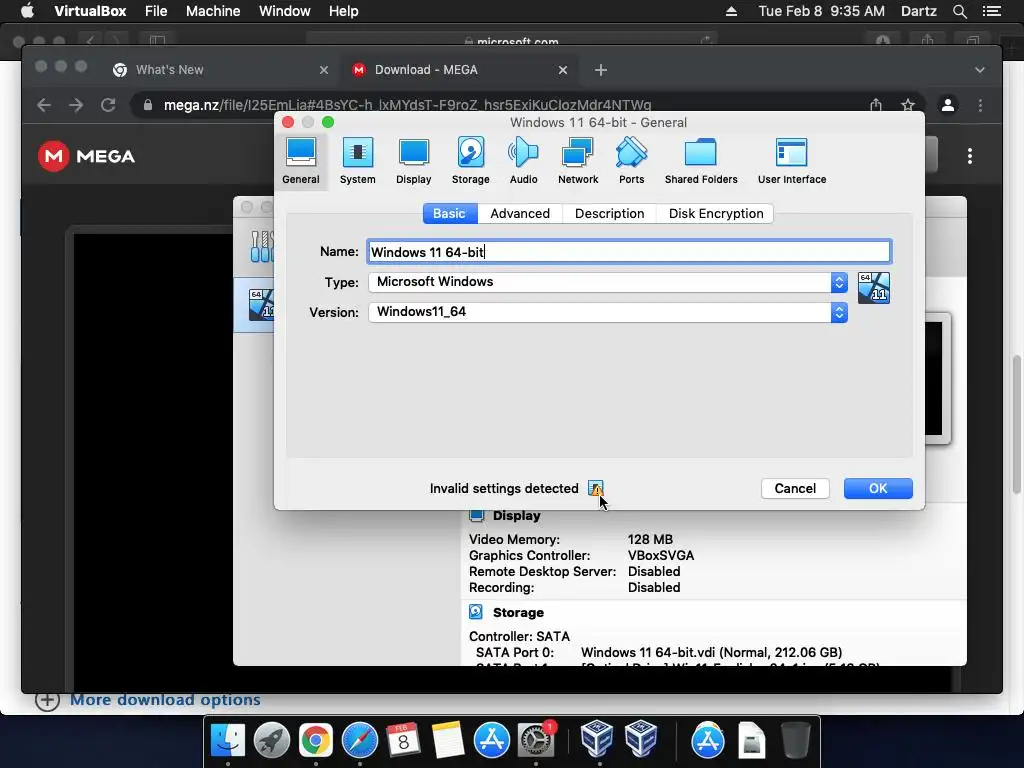Open the Version dropdown Windows11_64
Screen dimensions: 1024x768
608,312
